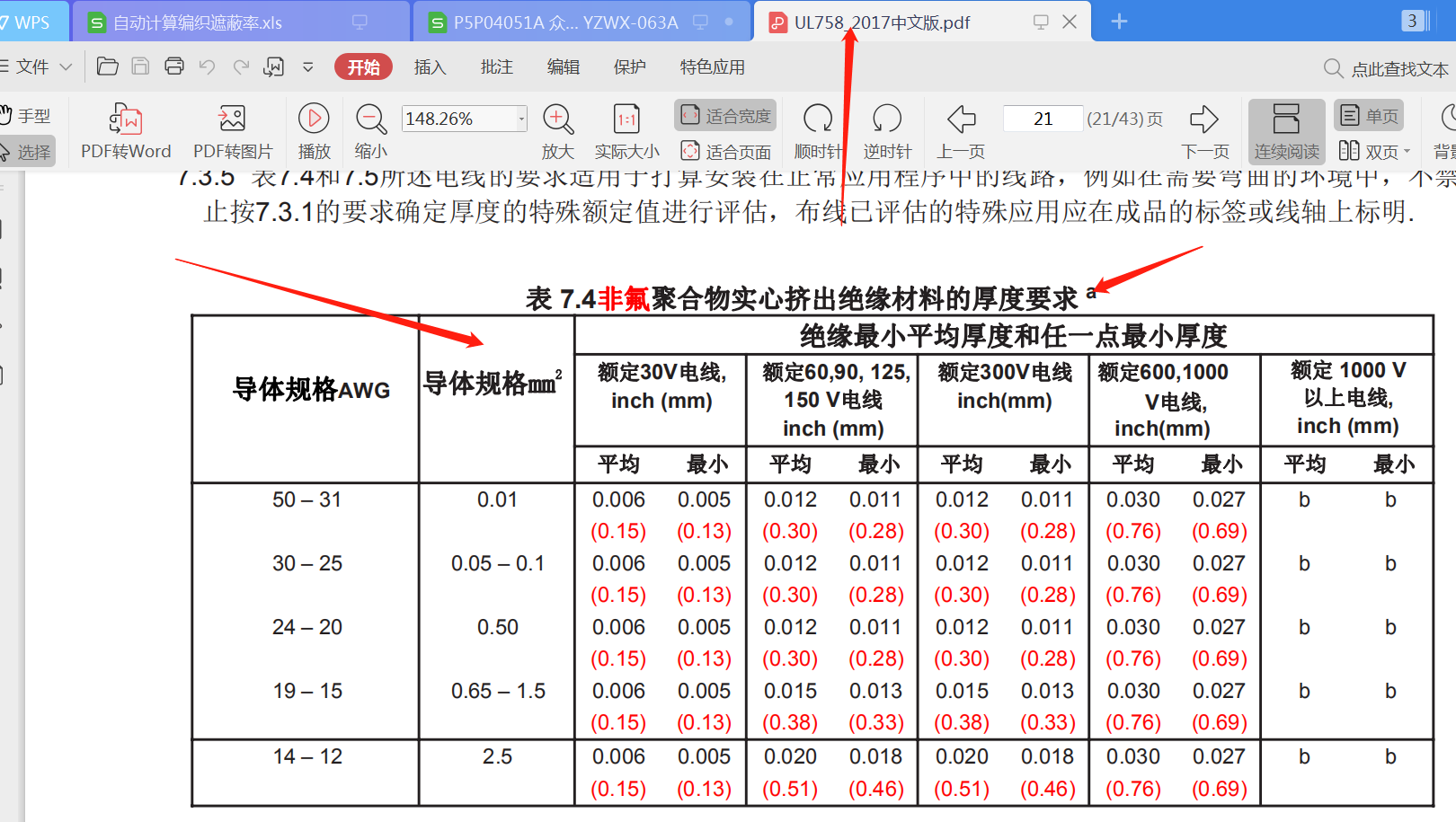1456x822 pixels.
Task: Go to next page 下一页
Action: pos(1204,119)
